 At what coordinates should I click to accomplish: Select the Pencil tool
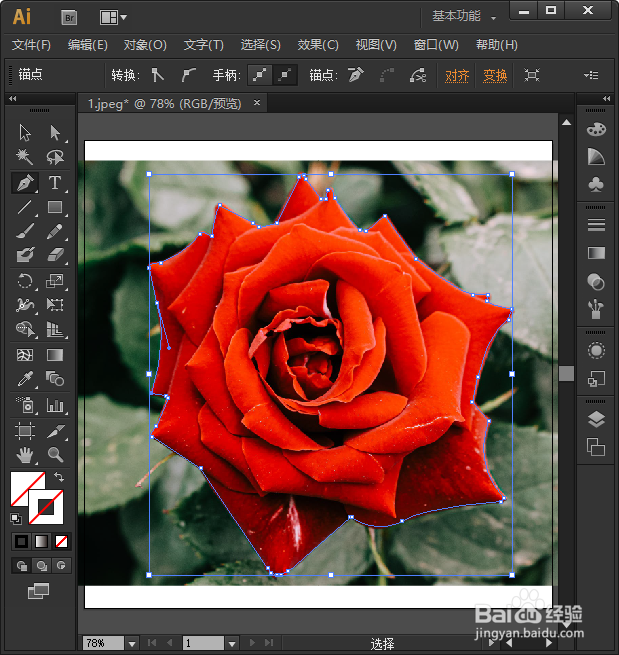click(55, 231)
